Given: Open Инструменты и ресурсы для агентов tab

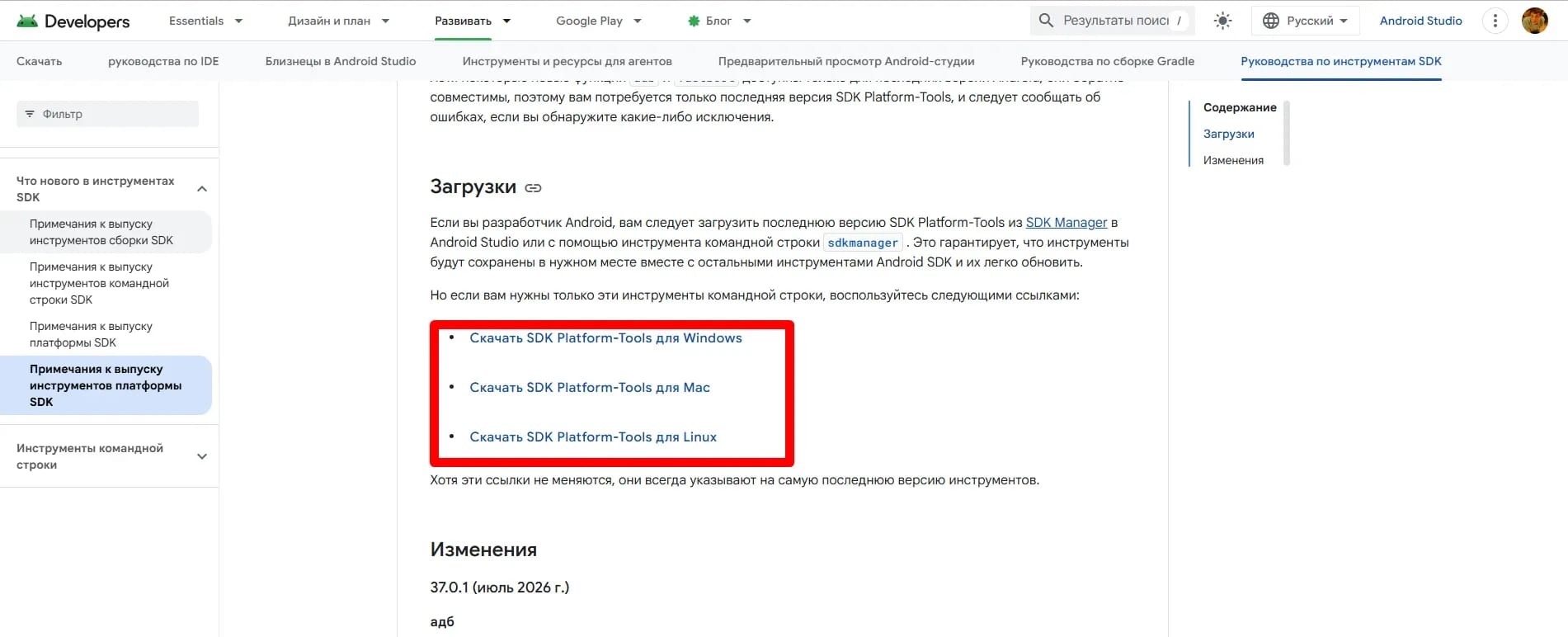Looking at the screenshot, I should (567, 61).
